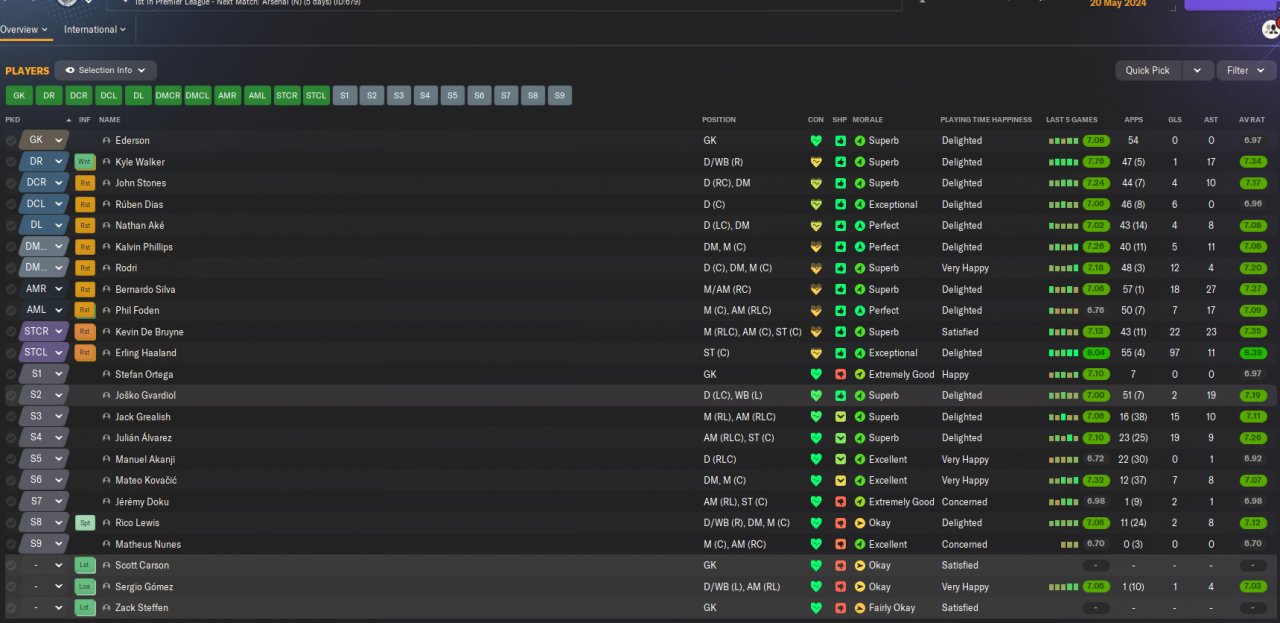The image size is (1280, 623).
Task: Click the Quick Pick button
Action: point(1148,70)
